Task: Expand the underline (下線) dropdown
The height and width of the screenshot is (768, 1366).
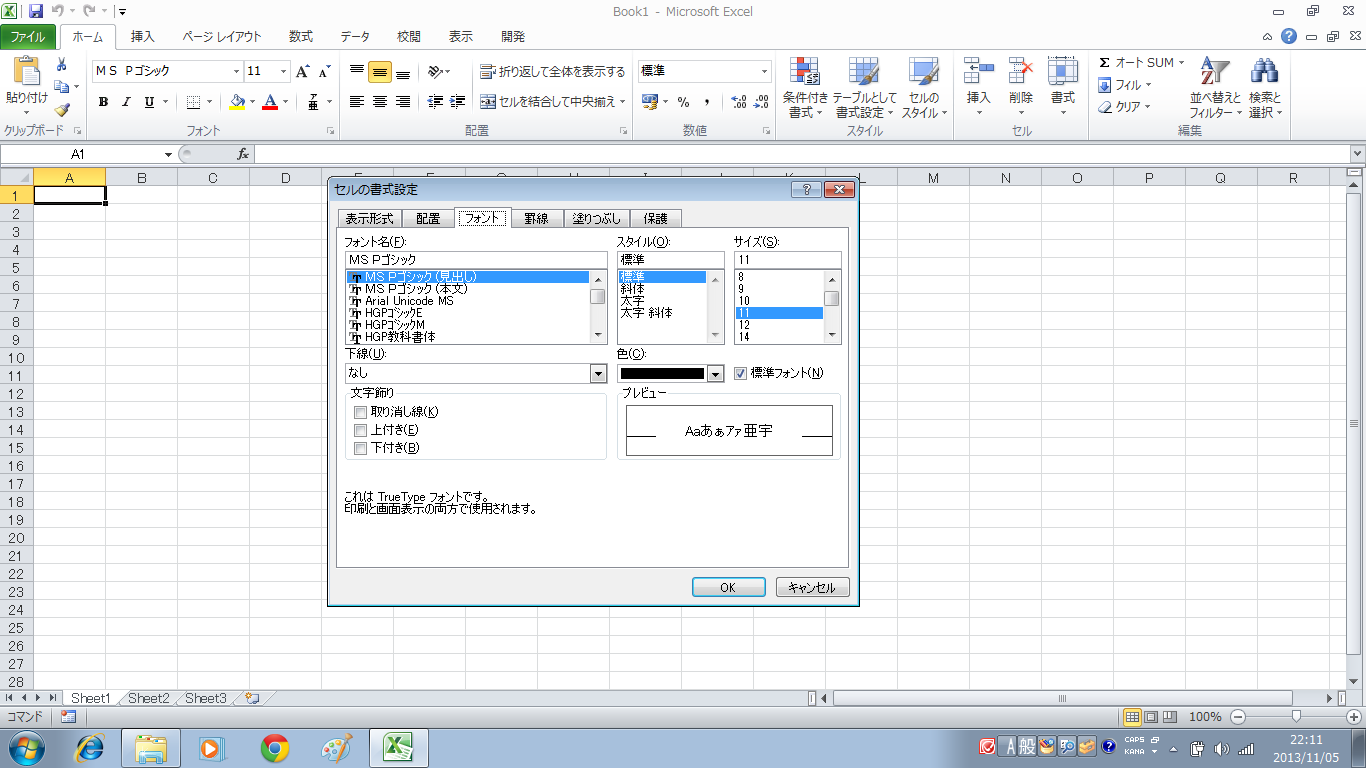Action: pos(598,374)
